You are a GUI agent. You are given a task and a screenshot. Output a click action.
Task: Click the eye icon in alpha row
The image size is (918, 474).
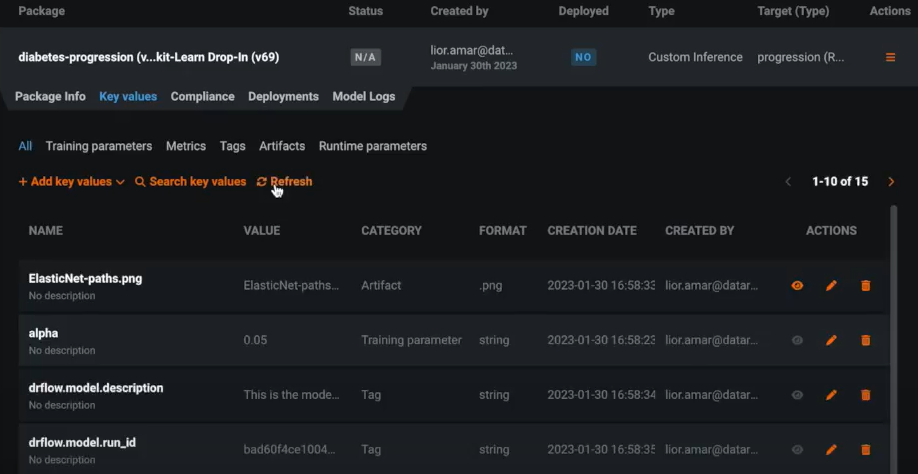(x=797, y=341)
